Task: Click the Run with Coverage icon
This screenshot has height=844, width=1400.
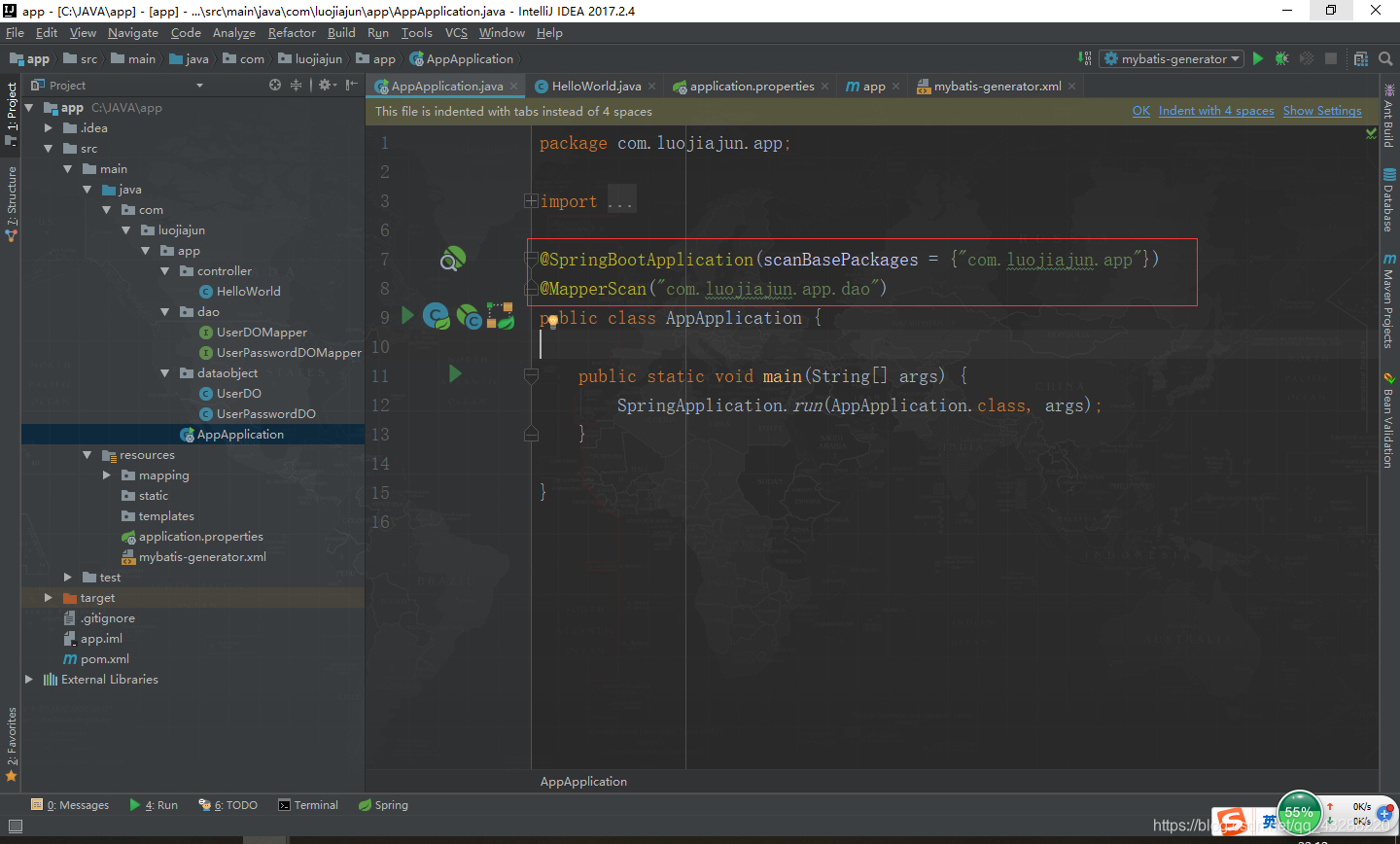Action: 1307,58
